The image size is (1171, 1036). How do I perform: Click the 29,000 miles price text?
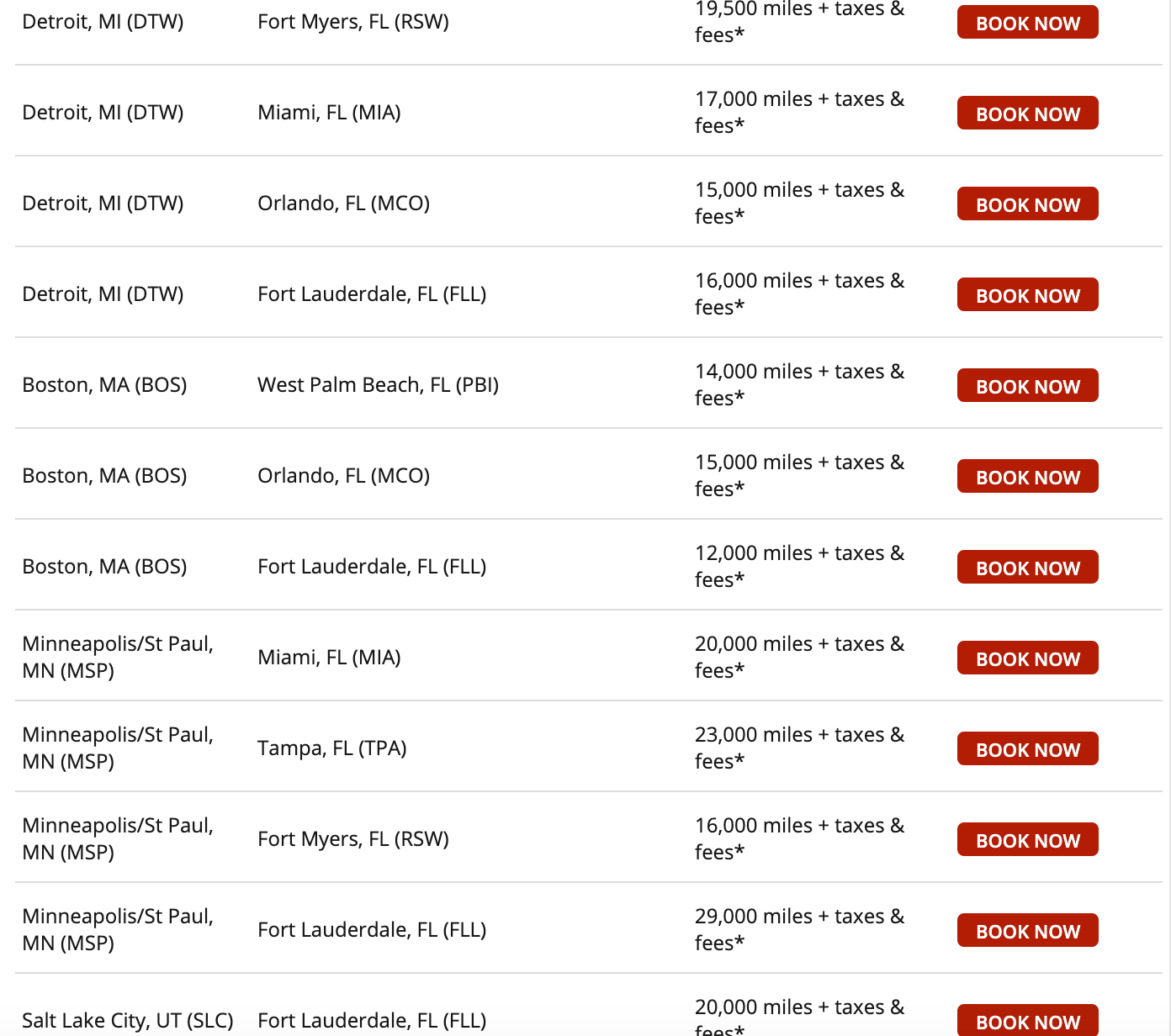point(798,929)
